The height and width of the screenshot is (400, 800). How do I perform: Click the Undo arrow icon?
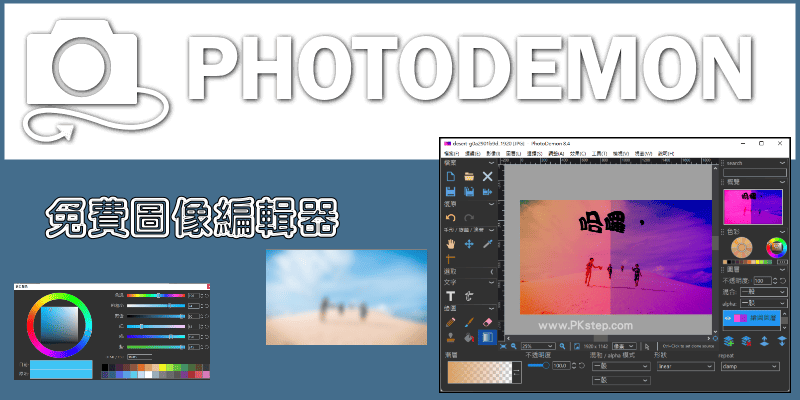point(451,218)
